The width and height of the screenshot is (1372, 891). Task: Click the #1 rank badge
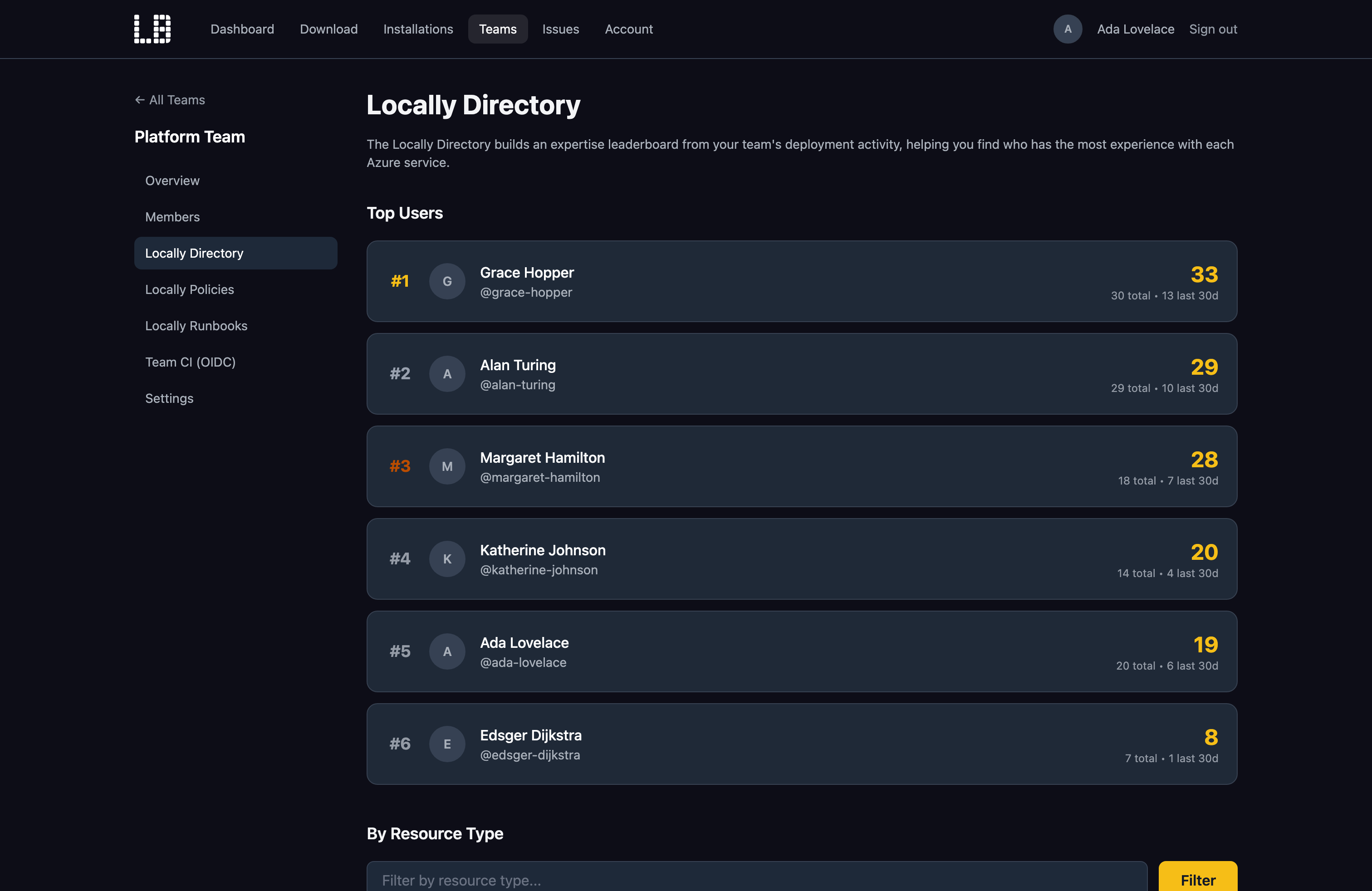pyautogui.click(x=400, y=281)
